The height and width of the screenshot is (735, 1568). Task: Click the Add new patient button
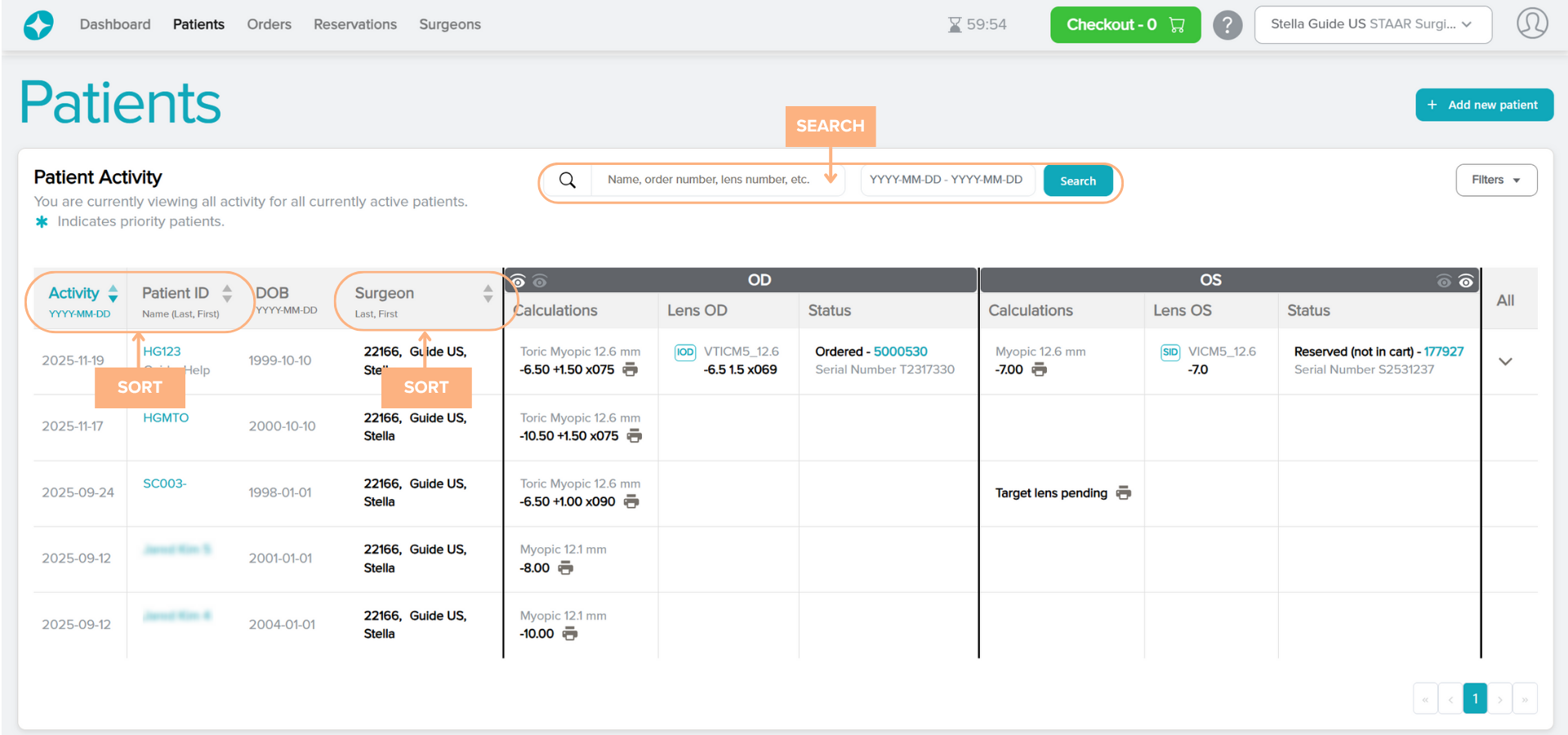(x=1484, y=105)
